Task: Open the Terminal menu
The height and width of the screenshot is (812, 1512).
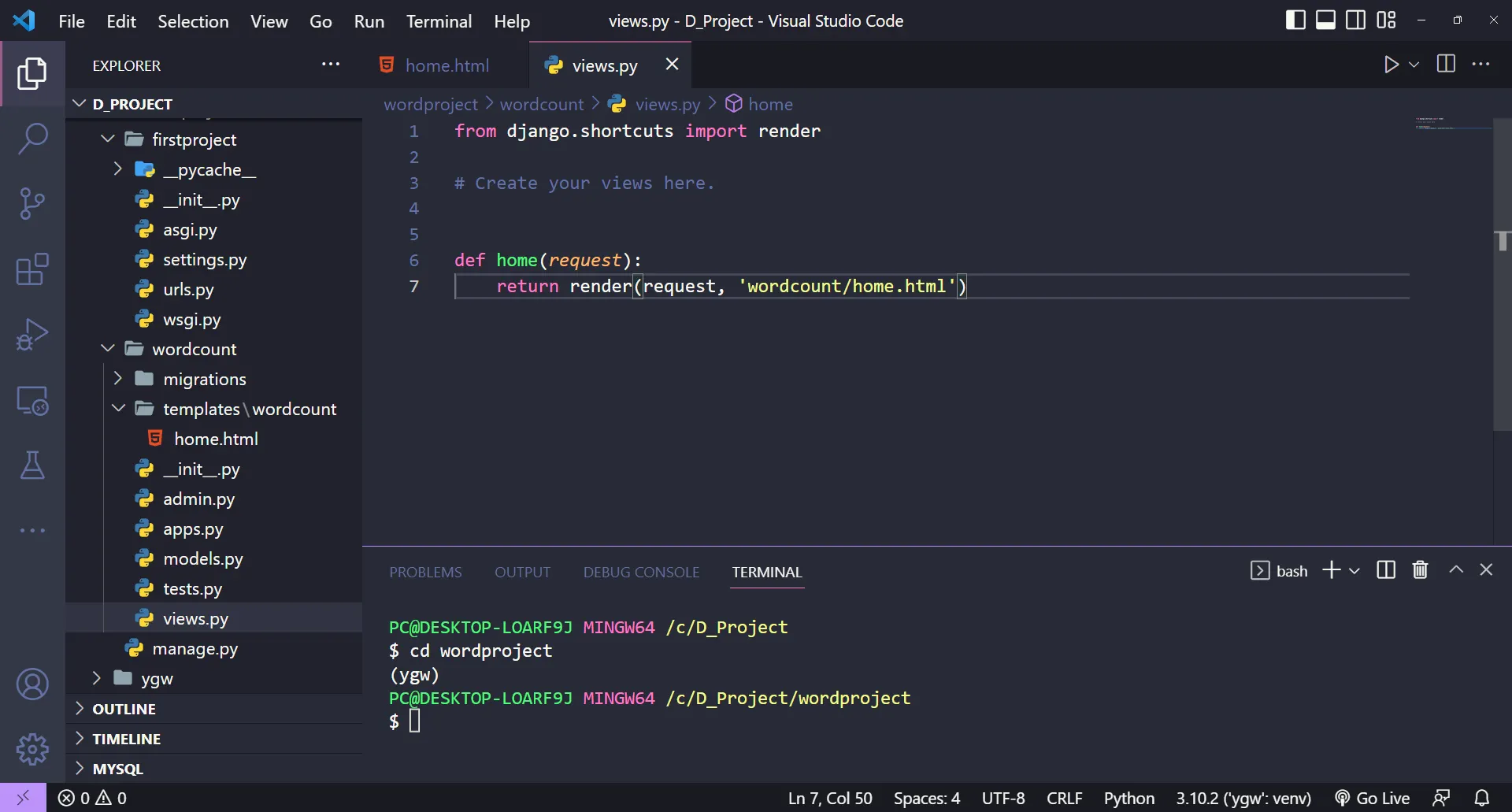Action: pyautogui.click(x=439, y=21)
